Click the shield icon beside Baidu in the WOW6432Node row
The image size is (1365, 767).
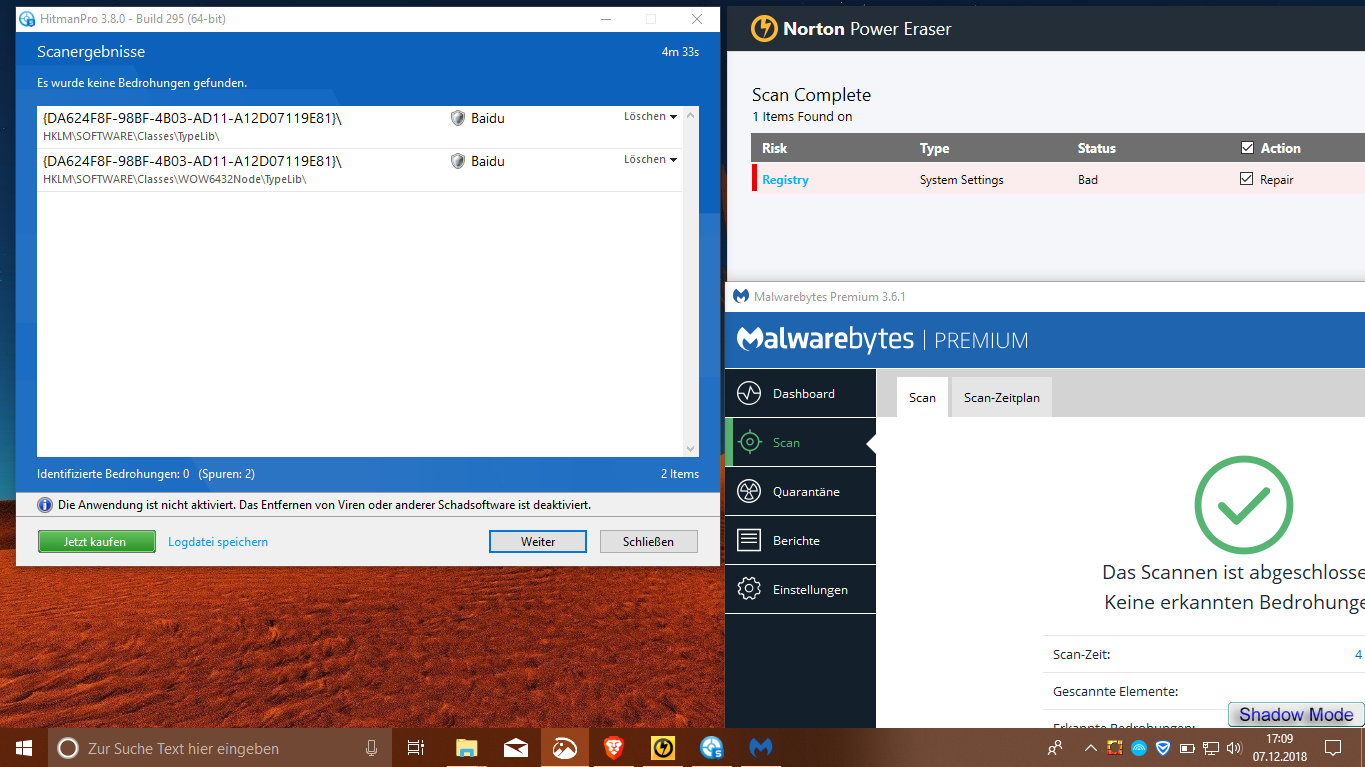point(458,161)
